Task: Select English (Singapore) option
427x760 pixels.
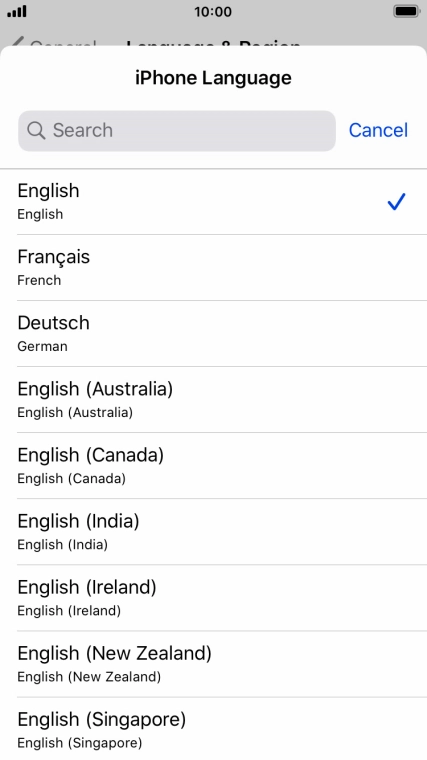Action: (213, 729)
